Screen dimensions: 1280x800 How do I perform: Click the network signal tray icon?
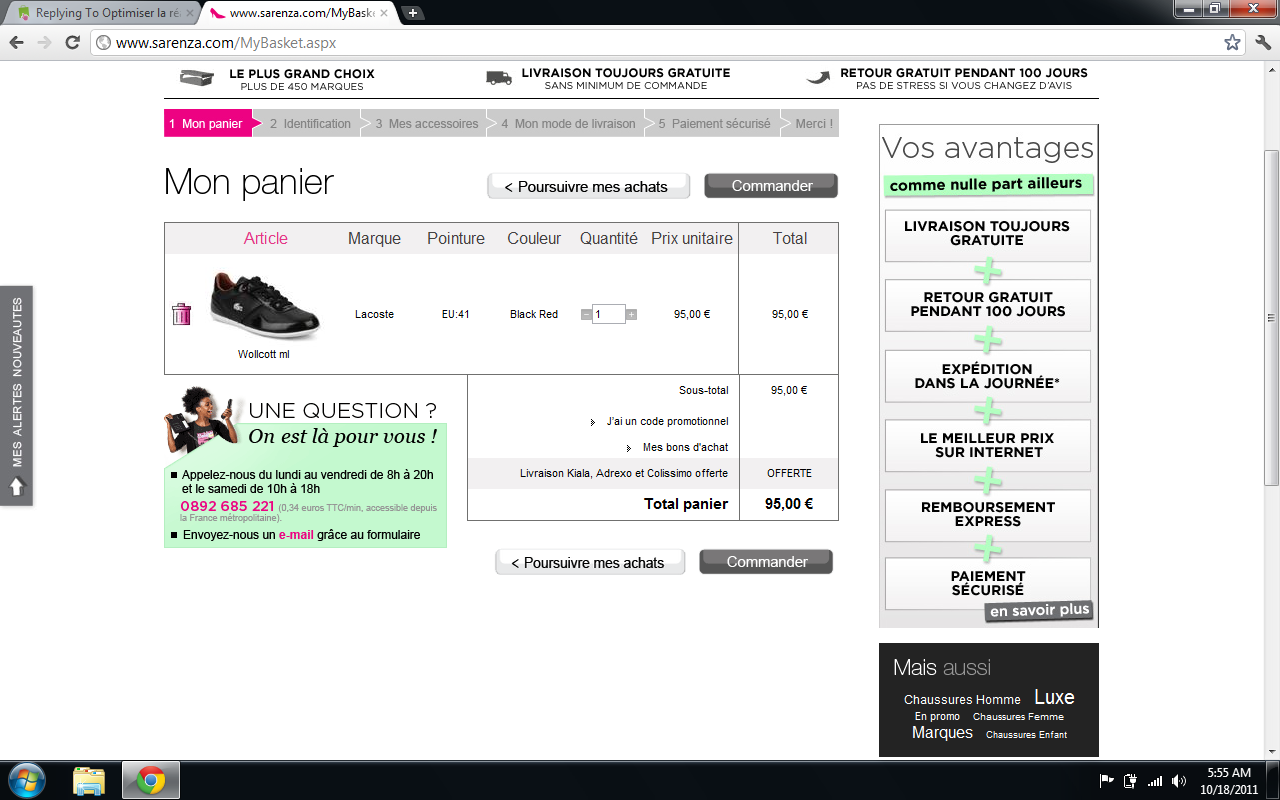(1155, 781)
